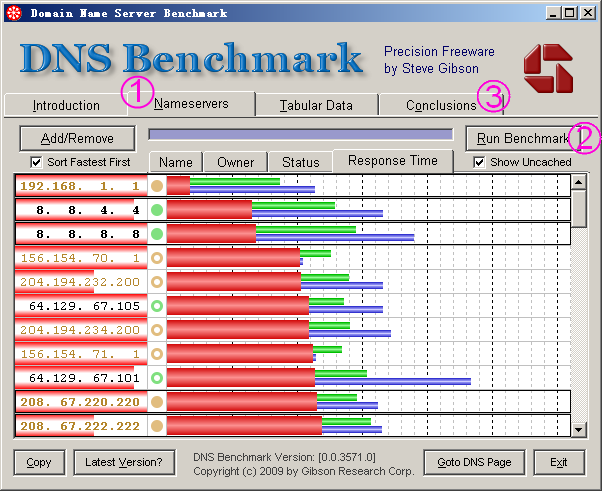
Task: Open the Introduction tab
Action: tap(66, 105)
